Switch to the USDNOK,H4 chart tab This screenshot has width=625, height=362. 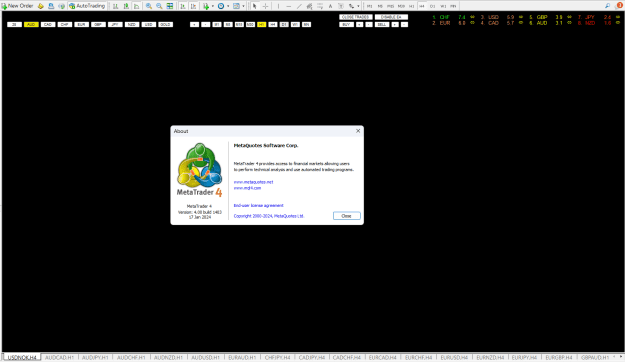[x=22, y=358]
